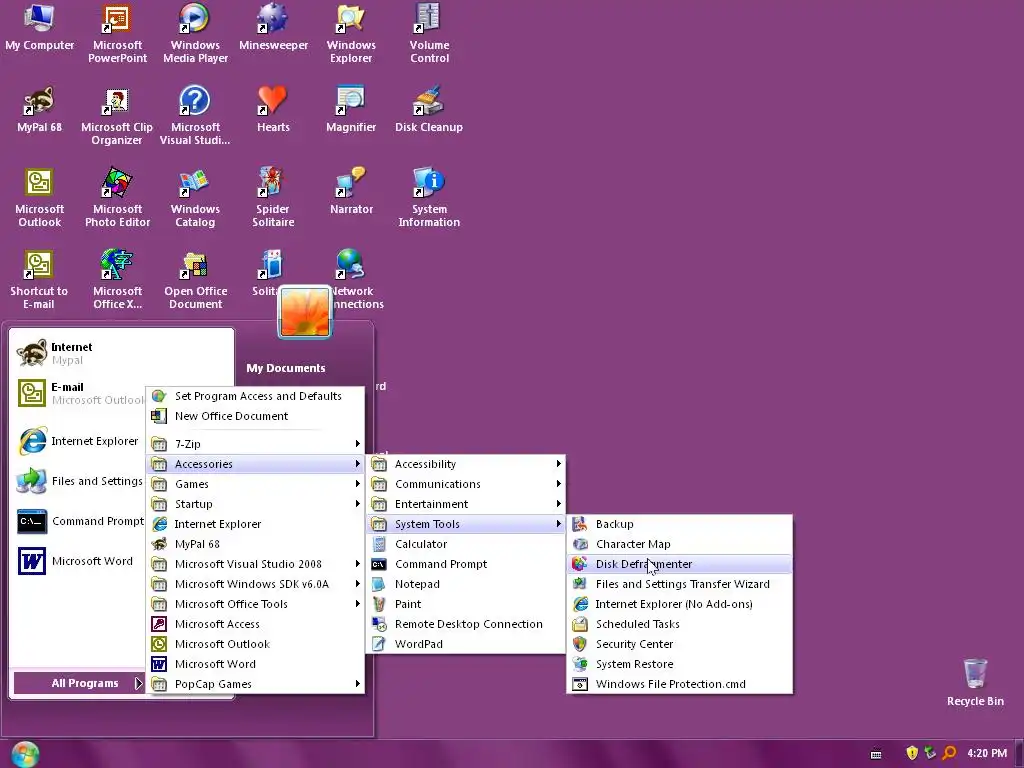
Task: Expand the Communications submenu
Action: 466,484
